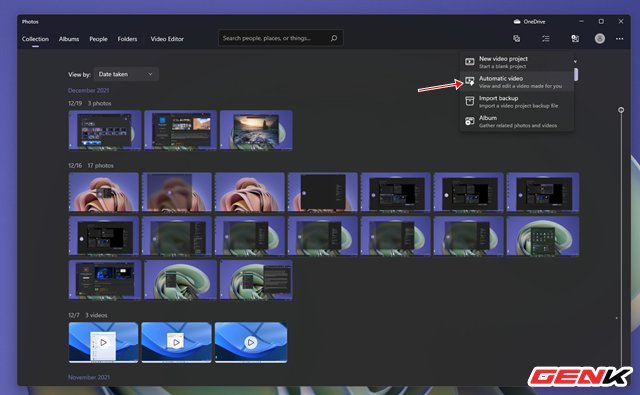Focus the search people, places box
This screenshot has height=395, width=640.
(x=281, y=38)
